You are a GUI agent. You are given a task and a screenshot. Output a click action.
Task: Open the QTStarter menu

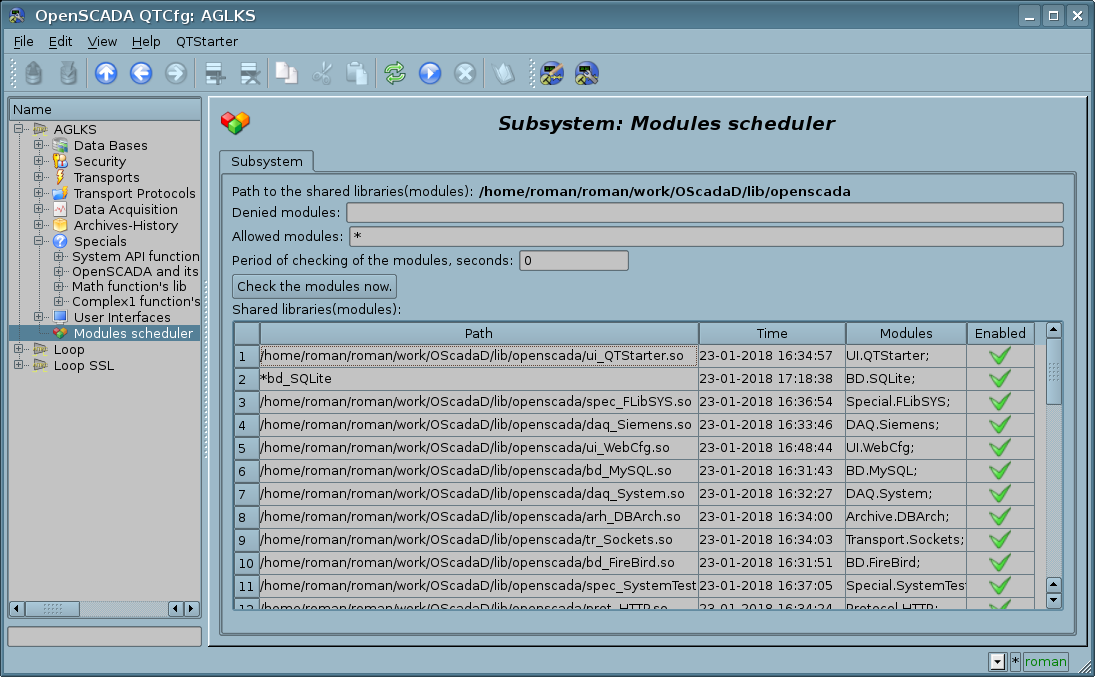[207, 42]
